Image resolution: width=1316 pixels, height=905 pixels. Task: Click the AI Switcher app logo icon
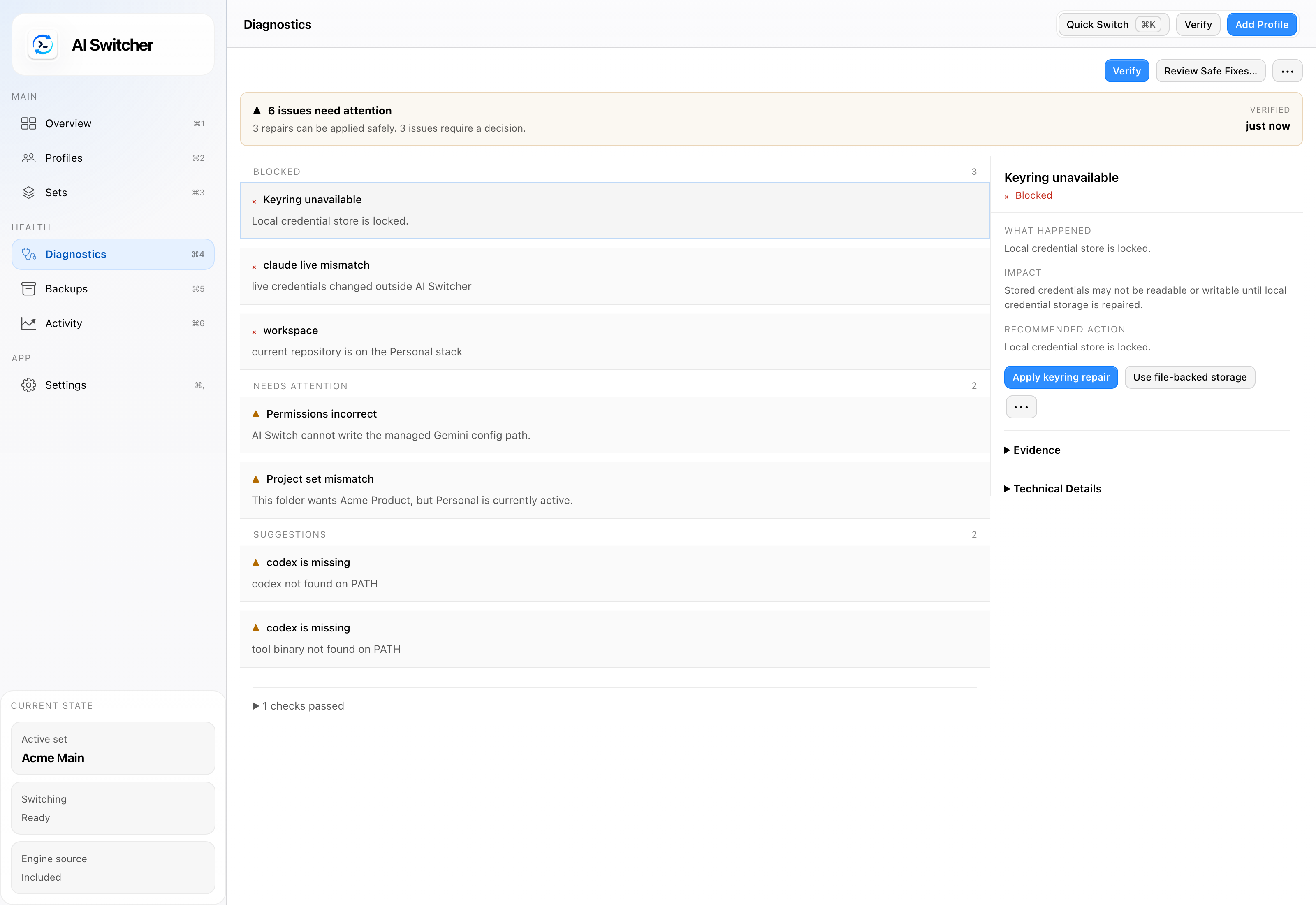pyautogui.click(x=42, y=45)
